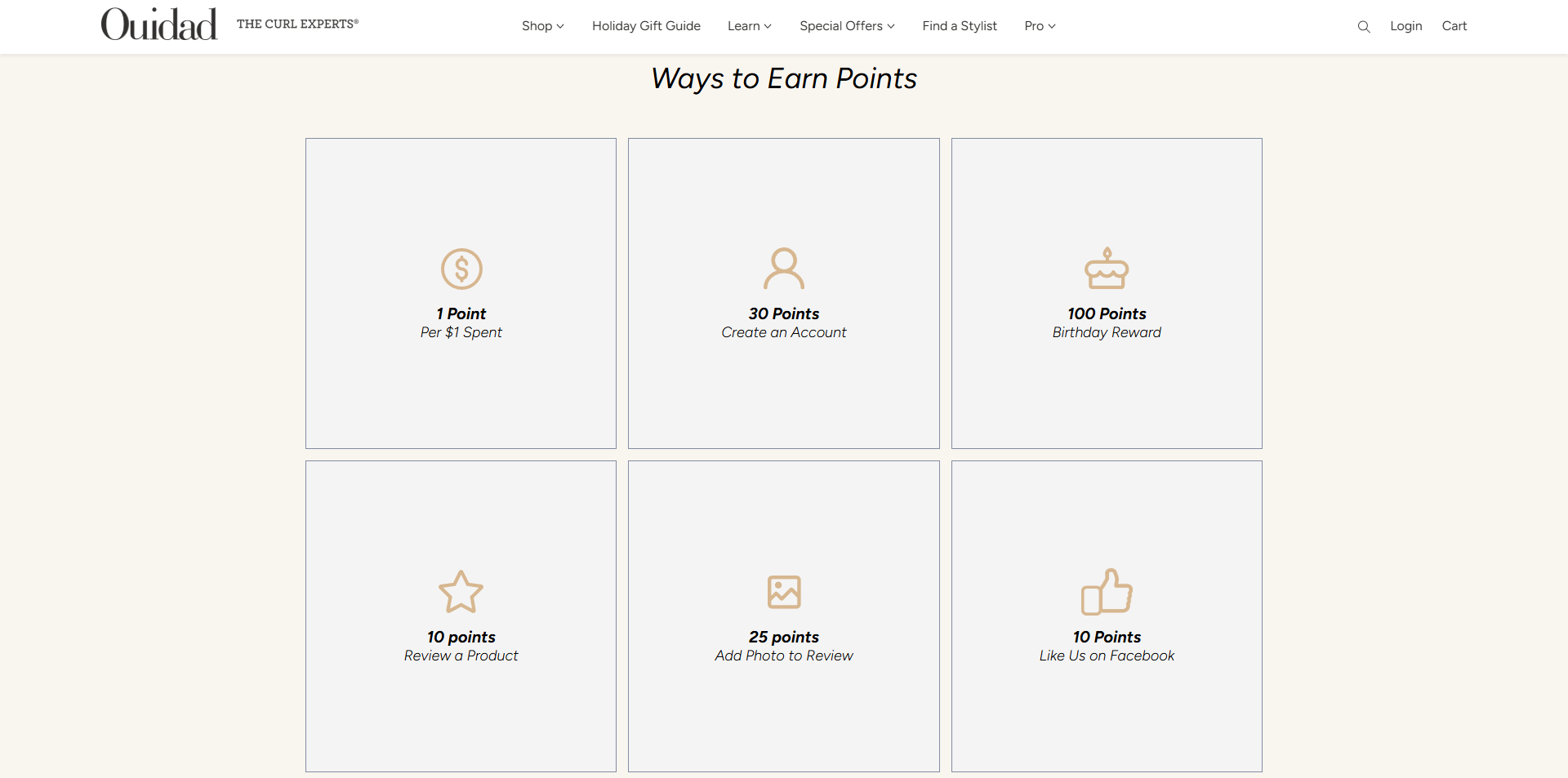
Task: Click the photo image icon
Action: click(x=784, y=592)
